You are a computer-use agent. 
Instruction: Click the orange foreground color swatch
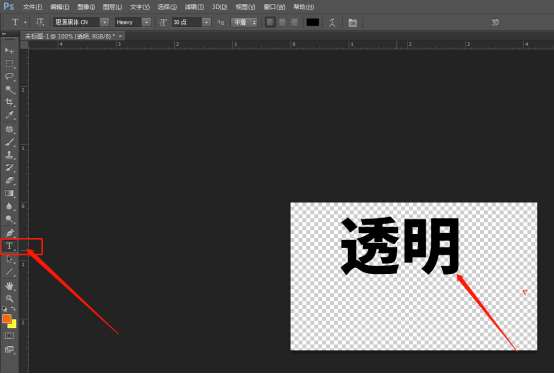(6, 319)
